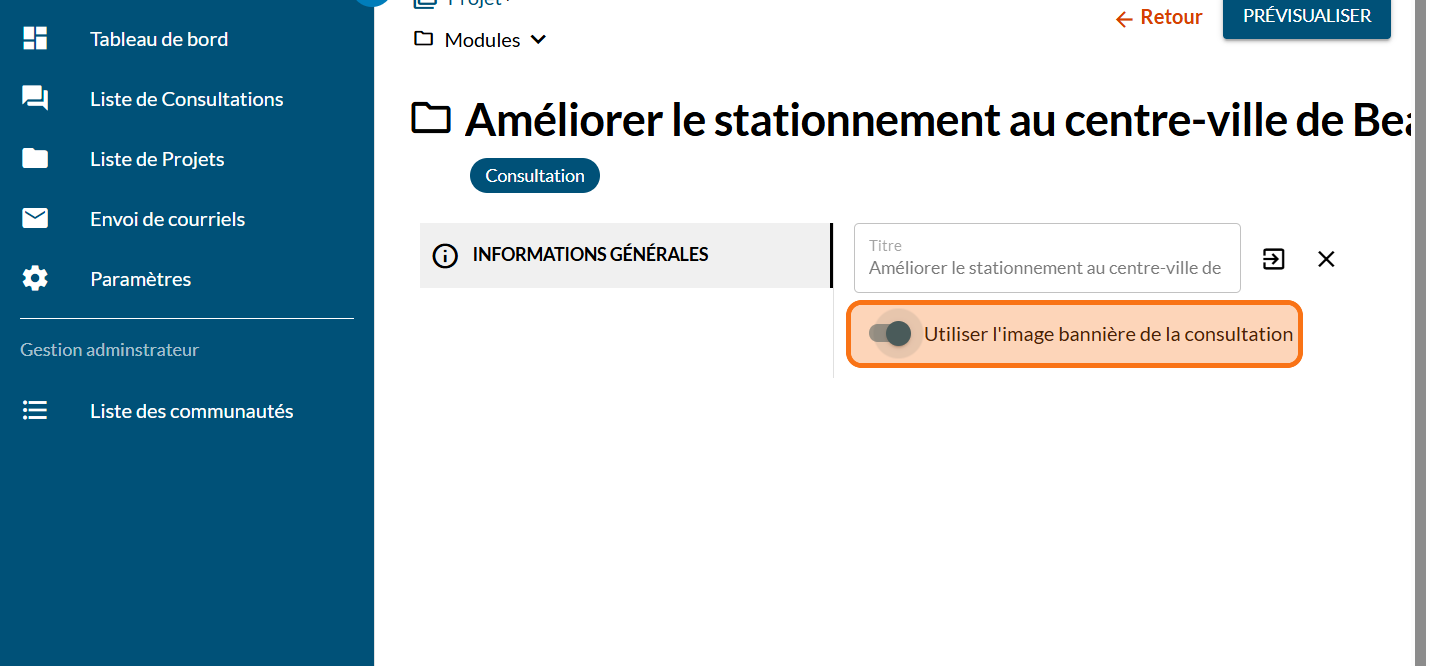Click the Consultation chip under the title

click(x=535, y=176)
